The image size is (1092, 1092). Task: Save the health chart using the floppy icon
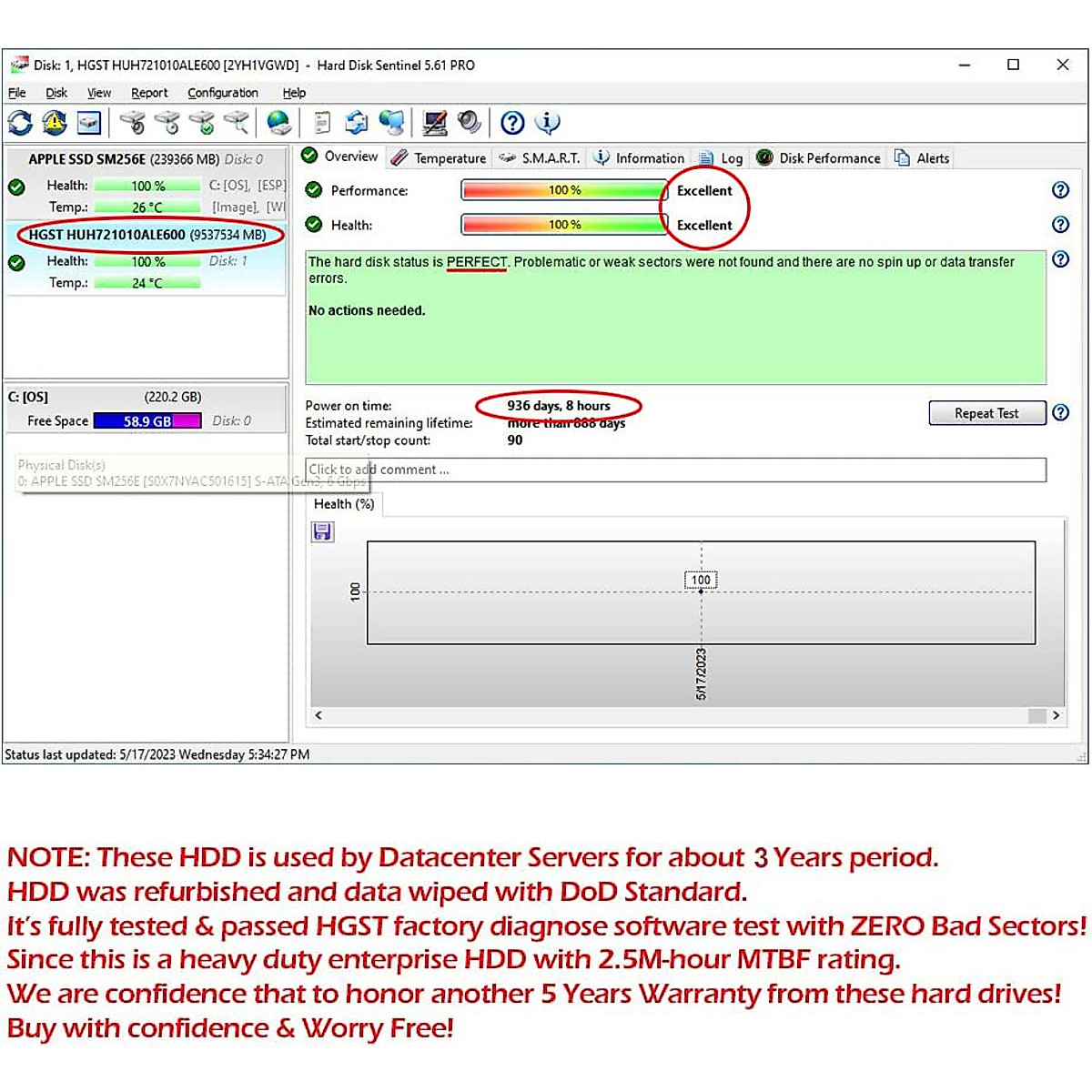(x=322, y=532)
